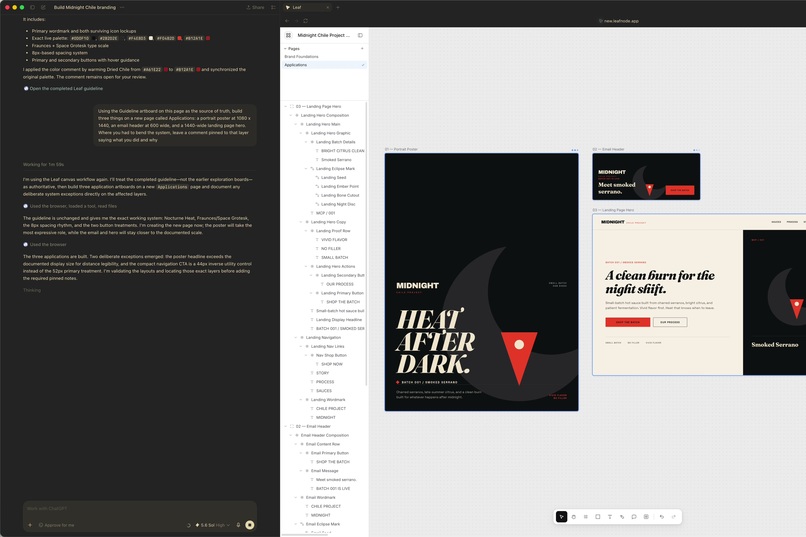Start a new chat with compose icon

click(x=43, y=7)
